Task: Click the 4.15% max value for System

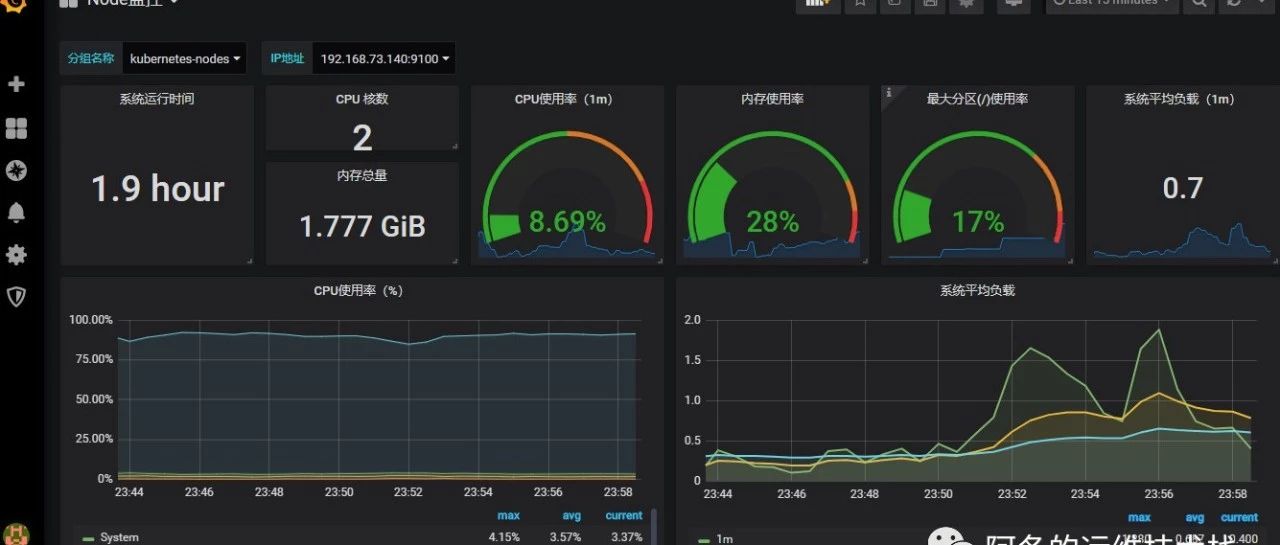Action: (x=504, y=538)
